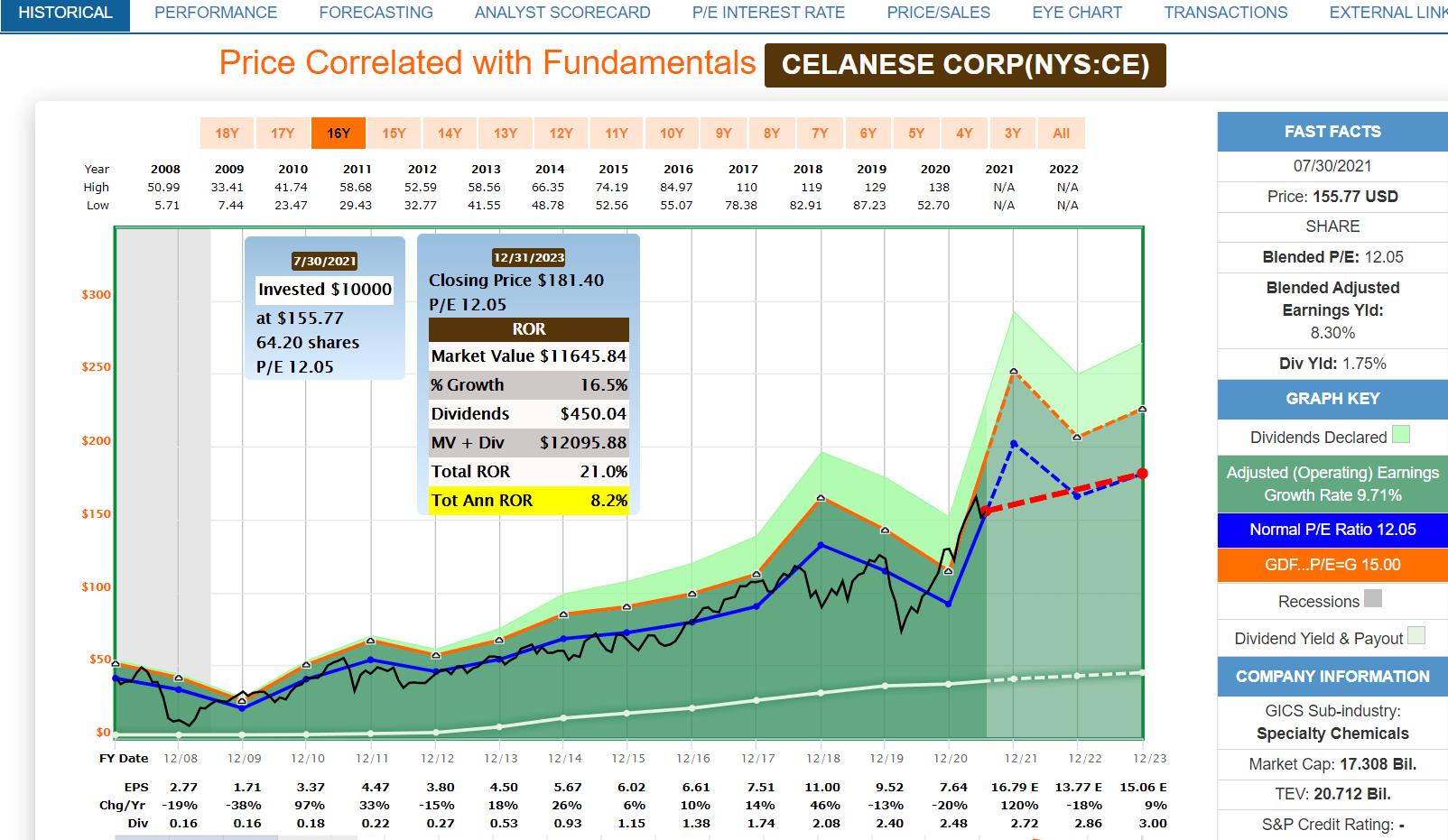
Task: Click the 'Tot Ann ROR' highlighted row
Action: [x=529, y=500]
